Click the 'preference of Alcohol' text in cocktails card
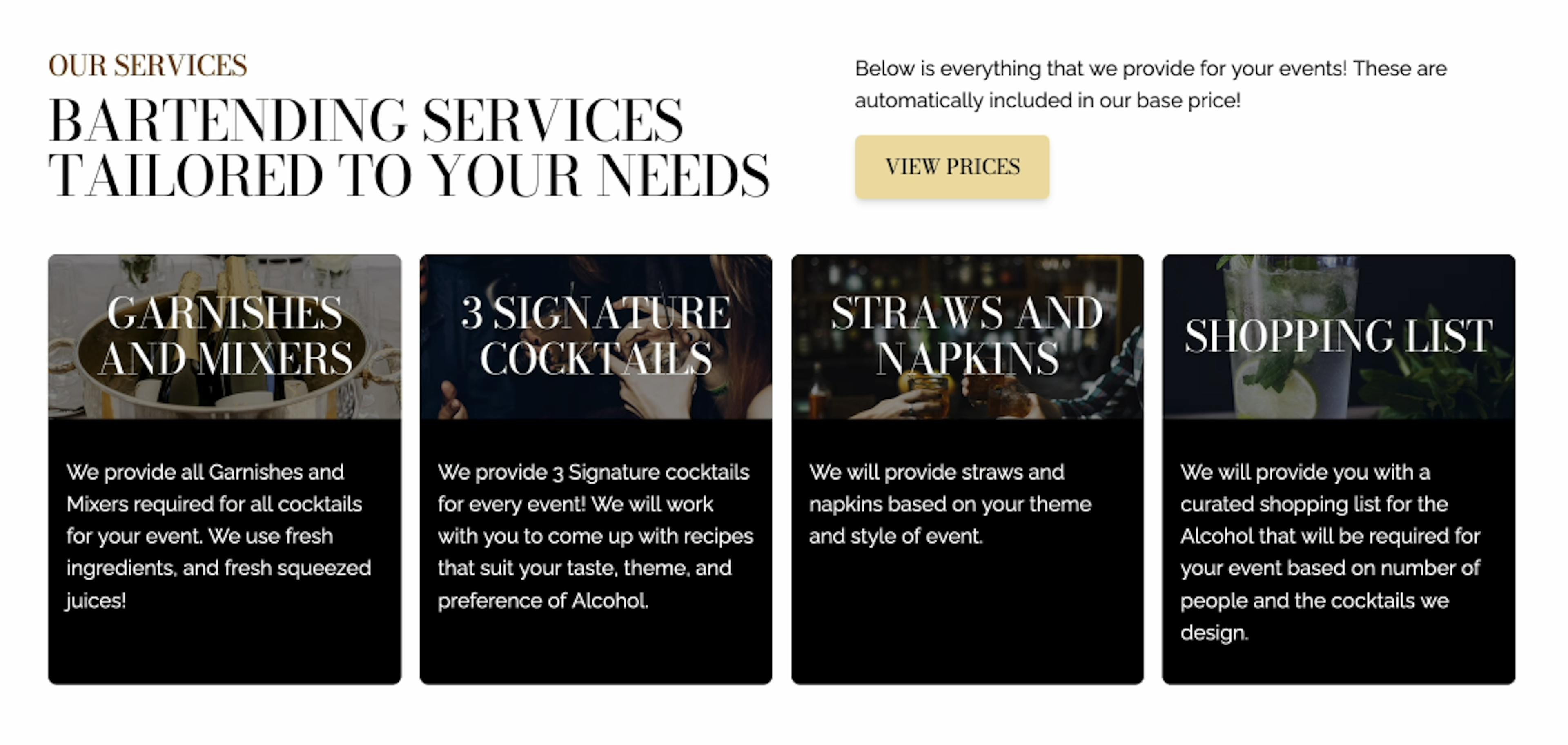1568x745 pixels. tap(542, 601)
